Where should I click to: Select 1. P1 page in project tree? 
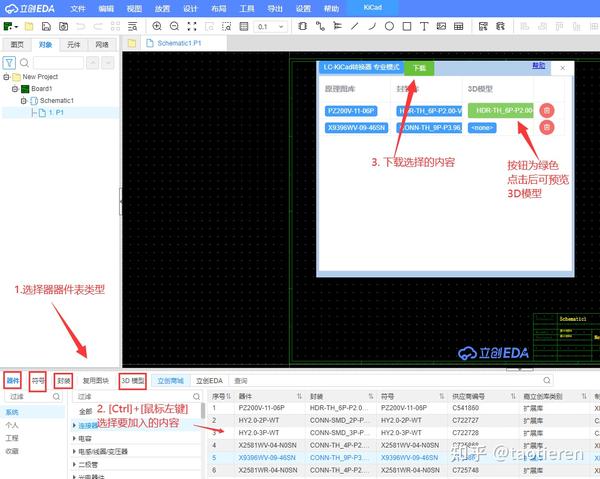pyautogui.click(x=56, y=112)
